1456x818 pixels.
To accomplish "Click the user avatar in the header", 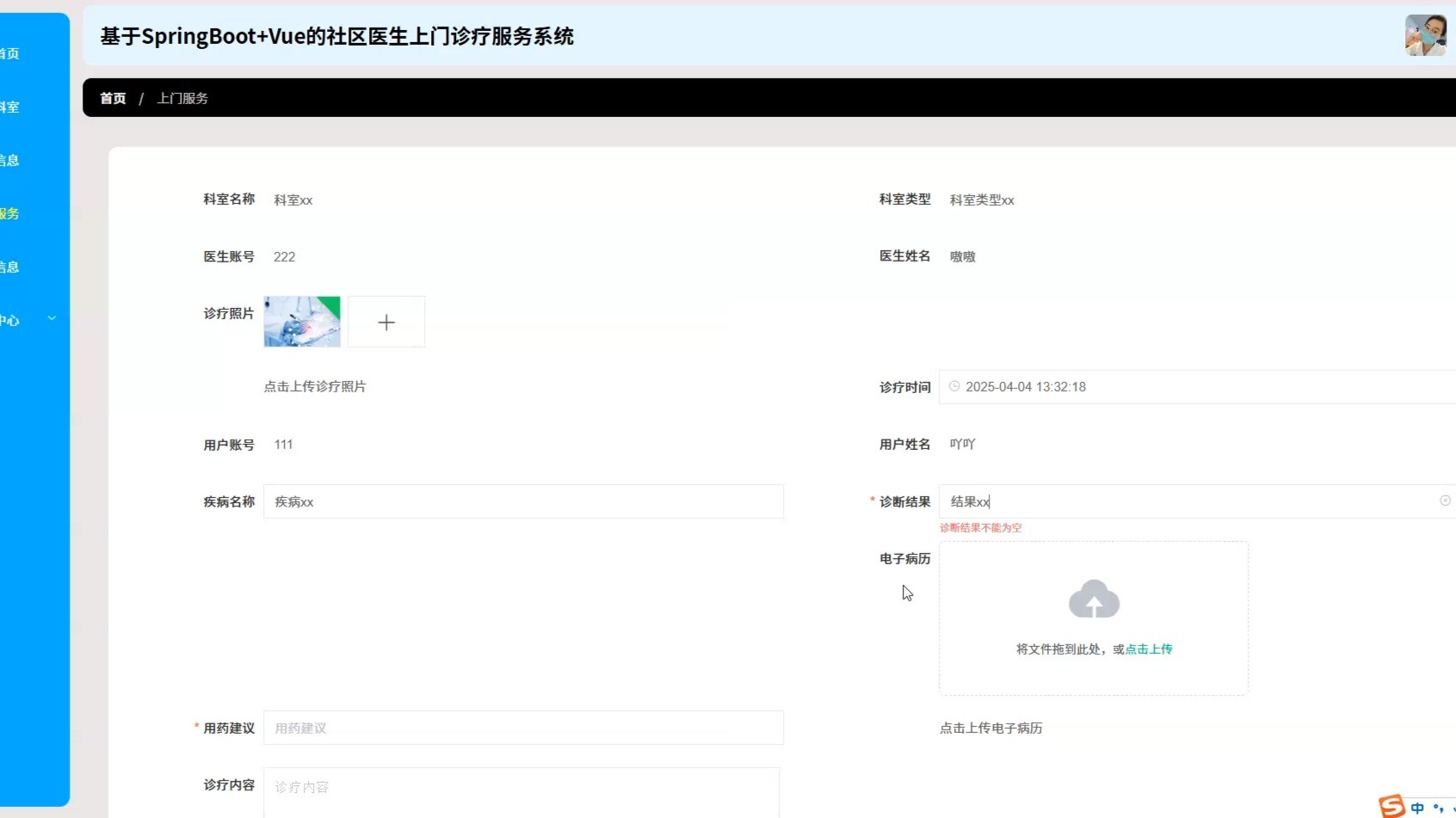I will pos(1426,35).
